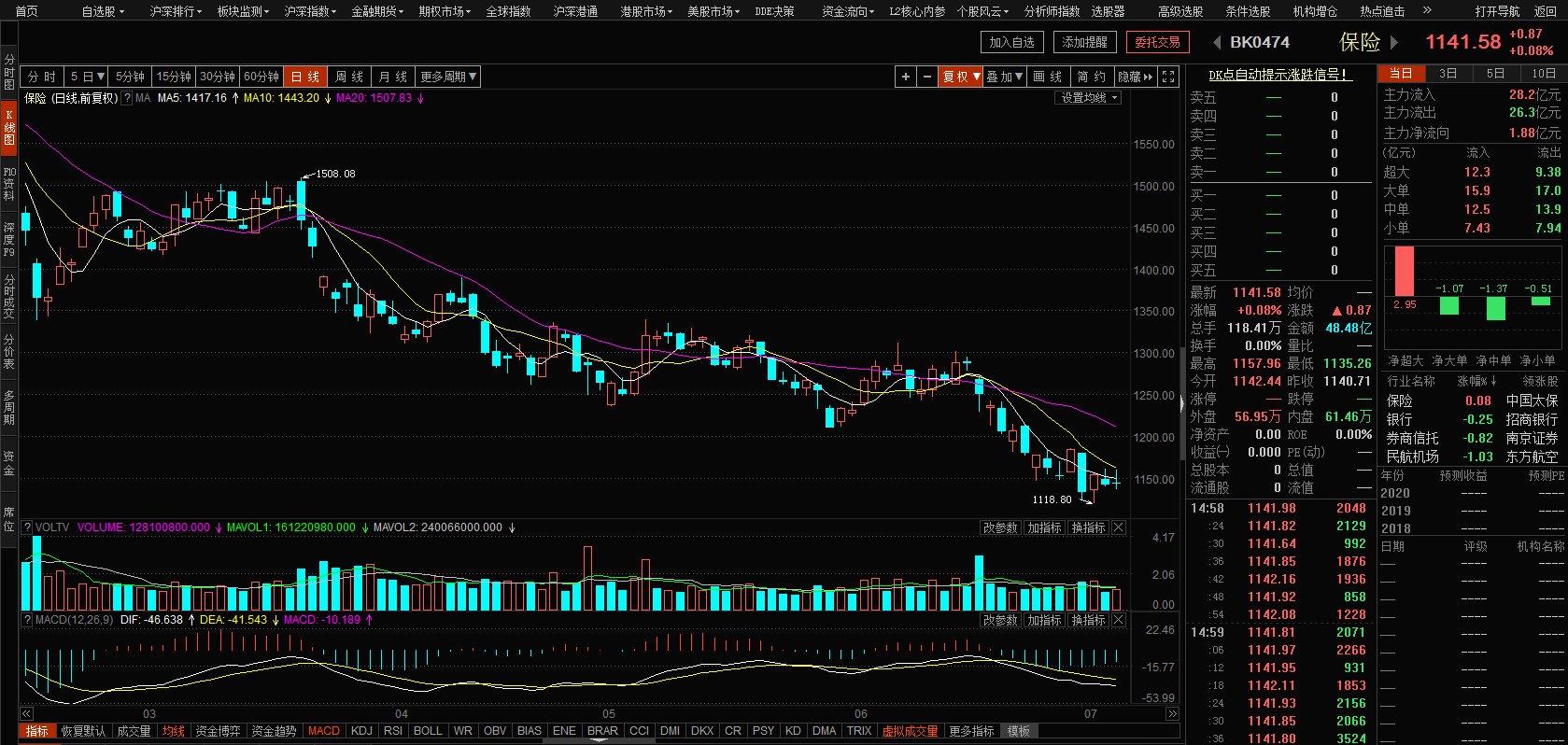Open 资金 in the left sidebar
1568x745 pixels.
pos(8,463)
